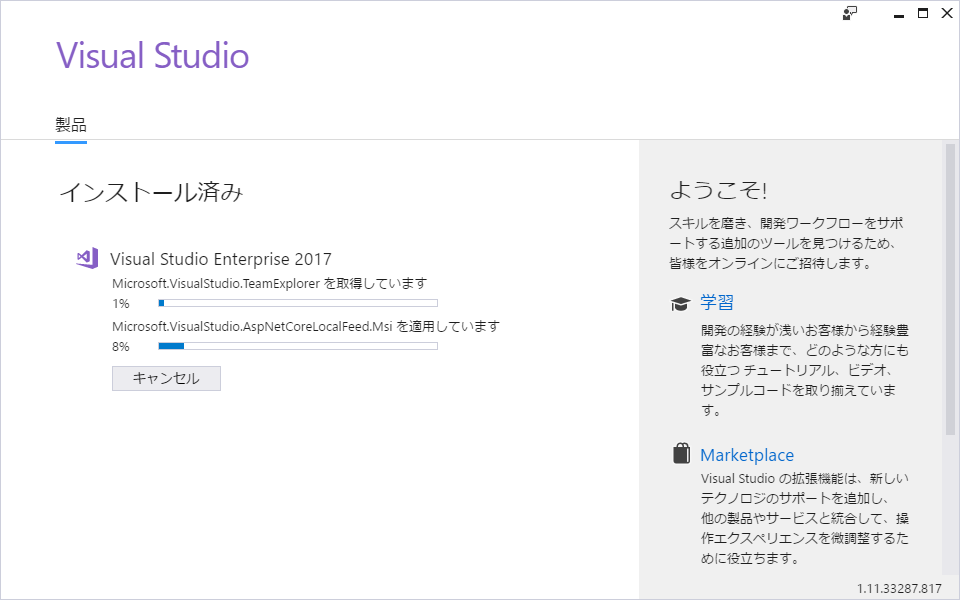Viewport: 960px width, 600px height.
Task: Open the Marketplace link
Action: (x=747, y=455)
